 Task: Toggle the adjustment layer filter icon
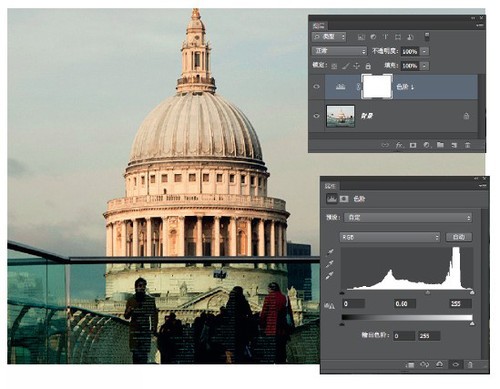pyautogui.click(x=373, y=37)
